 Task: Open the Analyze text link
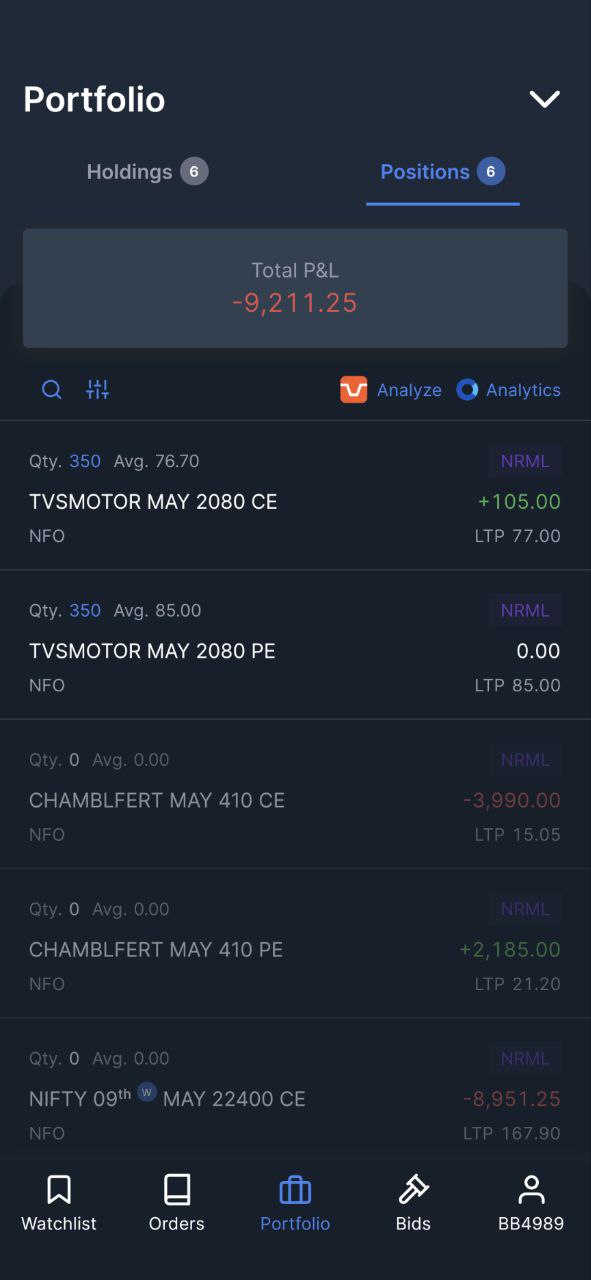pyautogui.click(x=409, y=390)
